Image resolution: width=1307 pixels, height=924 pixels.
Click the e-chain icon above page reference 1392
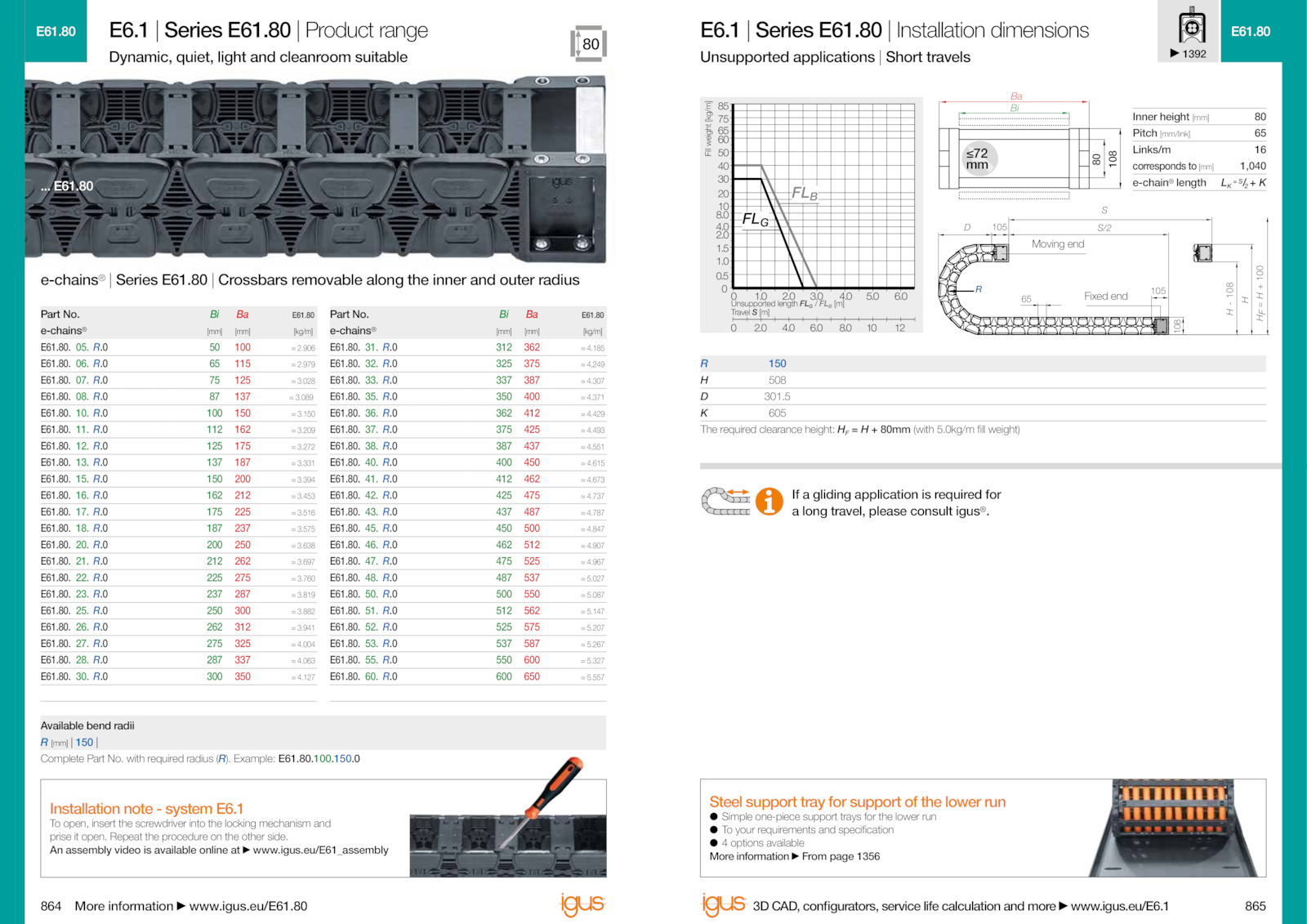point(1192,25)
